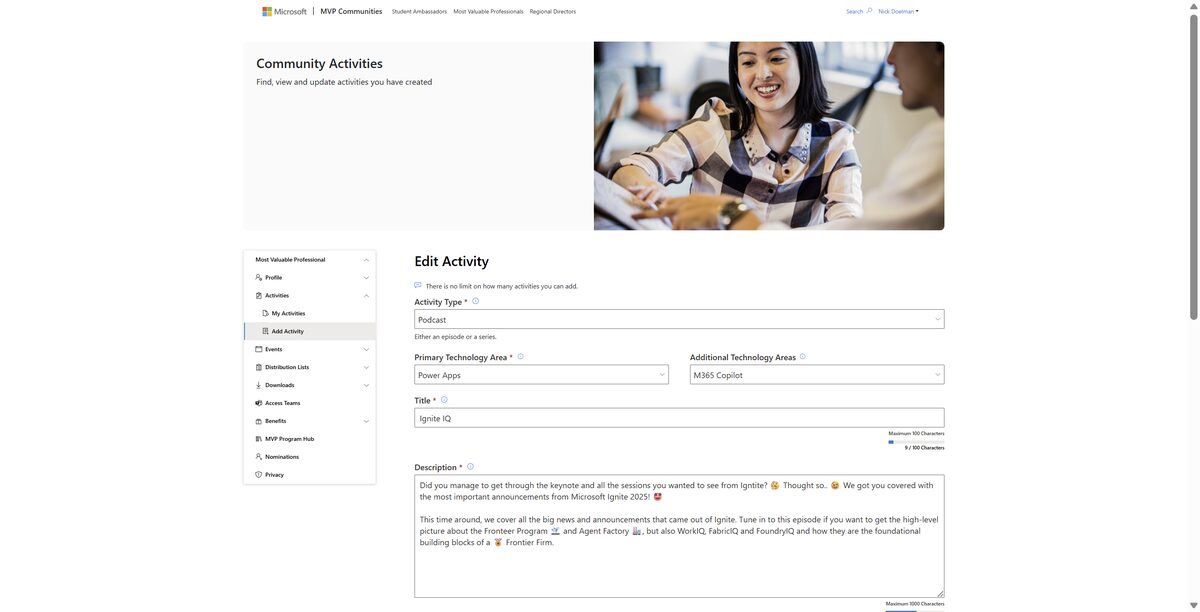Click into the Description text area
Viewport: 1200px width, 612px height.
679,536
